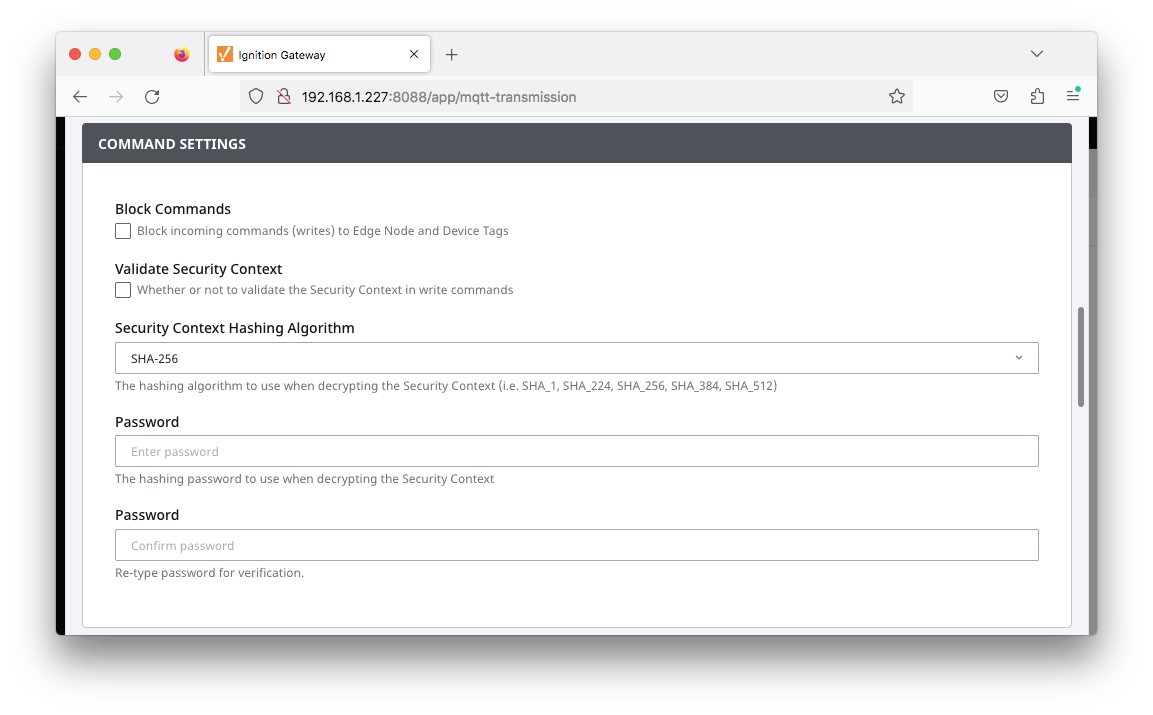
Task: Open the Security Context Hashing Algorithm dropdown
Action: (x=576, y=358)
